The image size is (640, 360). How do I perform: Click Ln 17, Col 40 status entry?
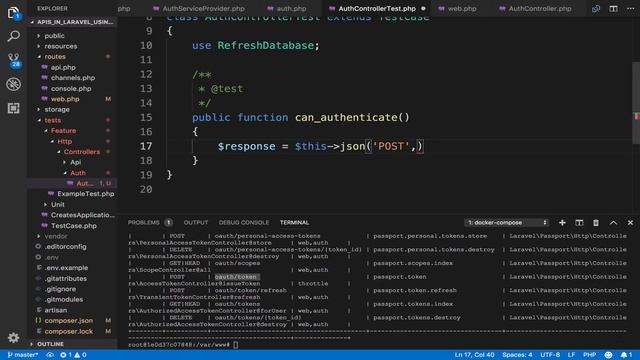tap(474, 355)
